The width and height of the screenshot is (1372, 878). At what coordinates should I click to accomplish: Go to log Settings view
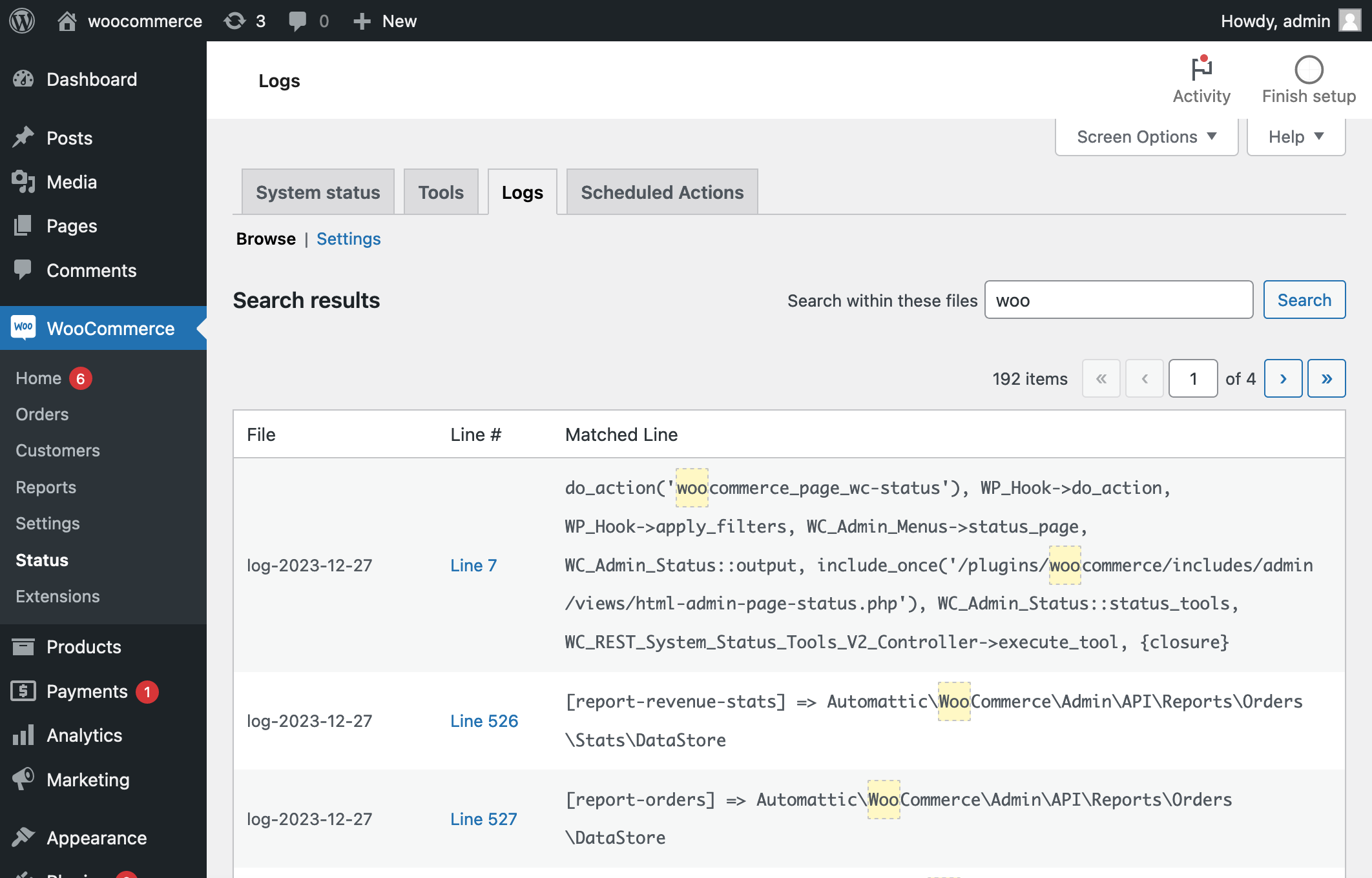pyautogui.click(x=348, y=238)
